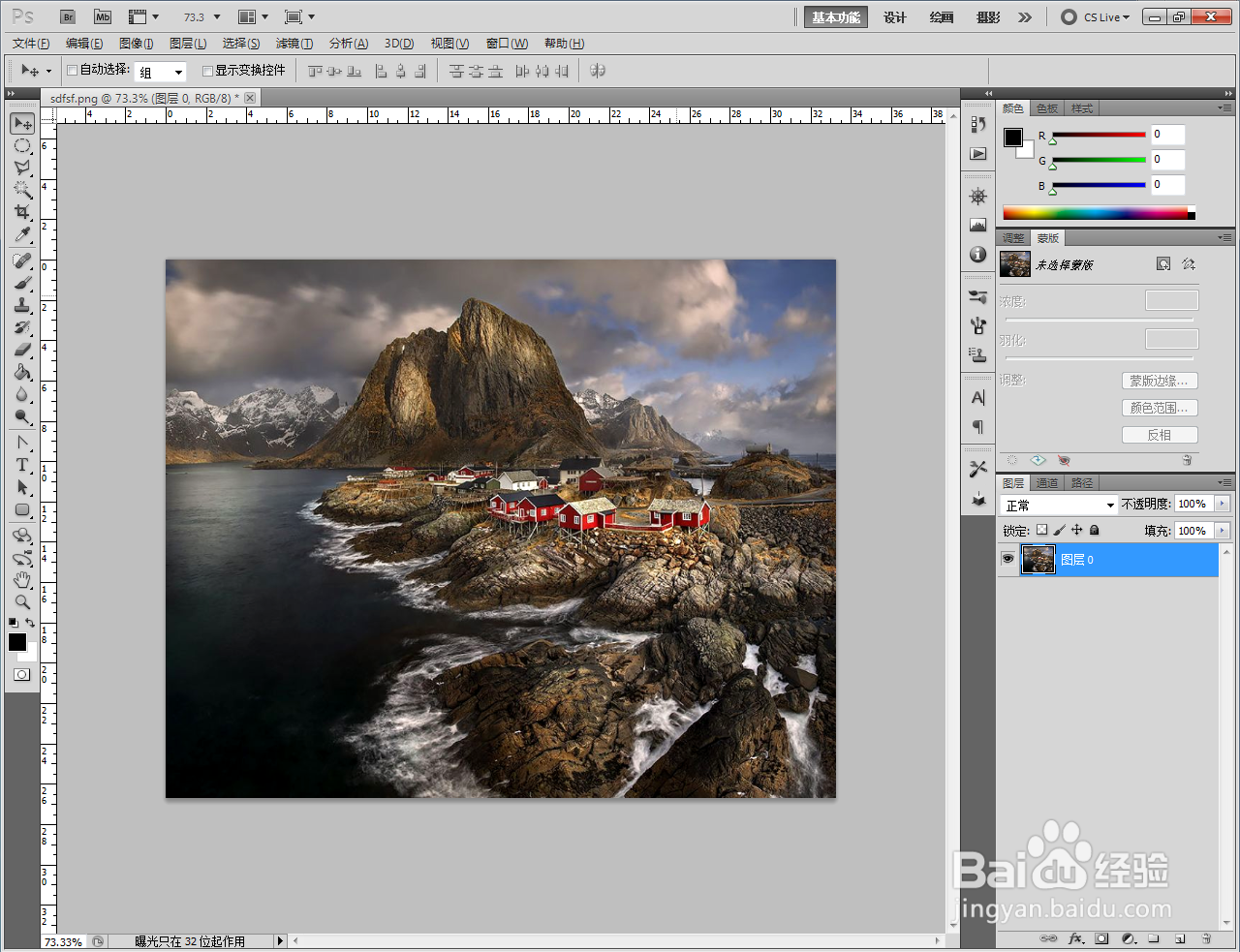The width and height of the screenshot is (1240, 952).
Task: Select the 基本功能 workspace button
Action: 836,17
